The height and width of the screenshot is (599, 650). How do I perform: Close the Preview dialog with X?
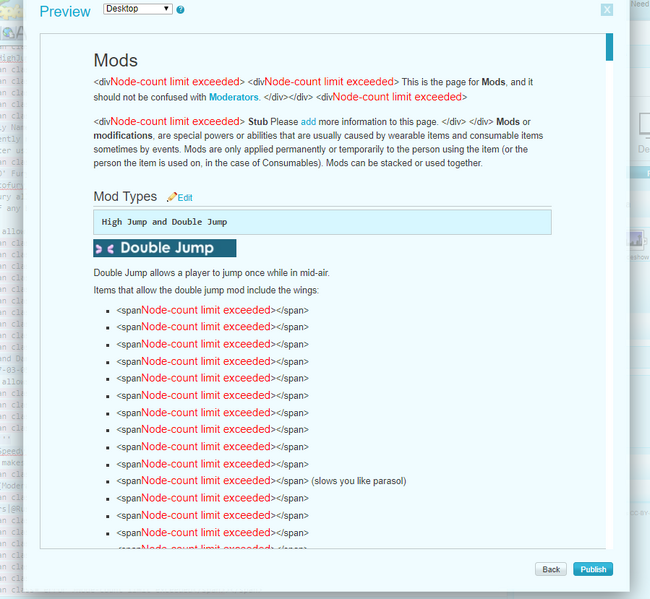607,9
